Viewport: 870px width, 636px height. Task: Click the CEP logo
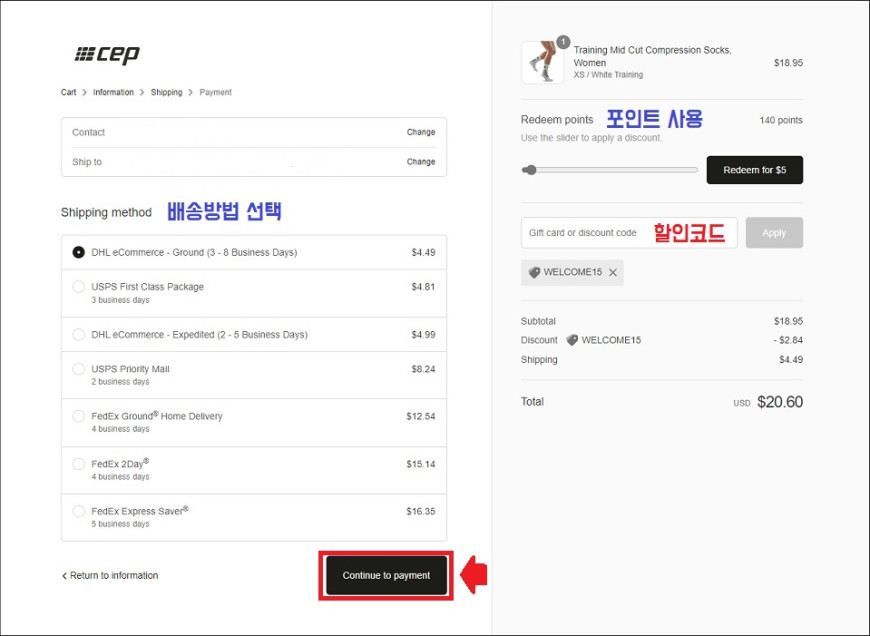[x=107, y=54]
